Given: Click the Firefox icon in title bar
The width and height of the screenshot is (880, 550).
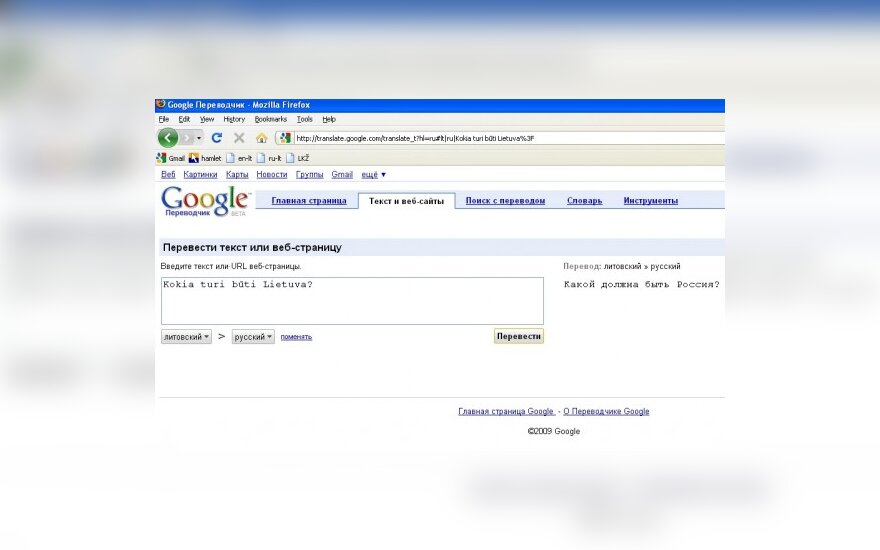Looking at the screenshot, I should 161,104.
